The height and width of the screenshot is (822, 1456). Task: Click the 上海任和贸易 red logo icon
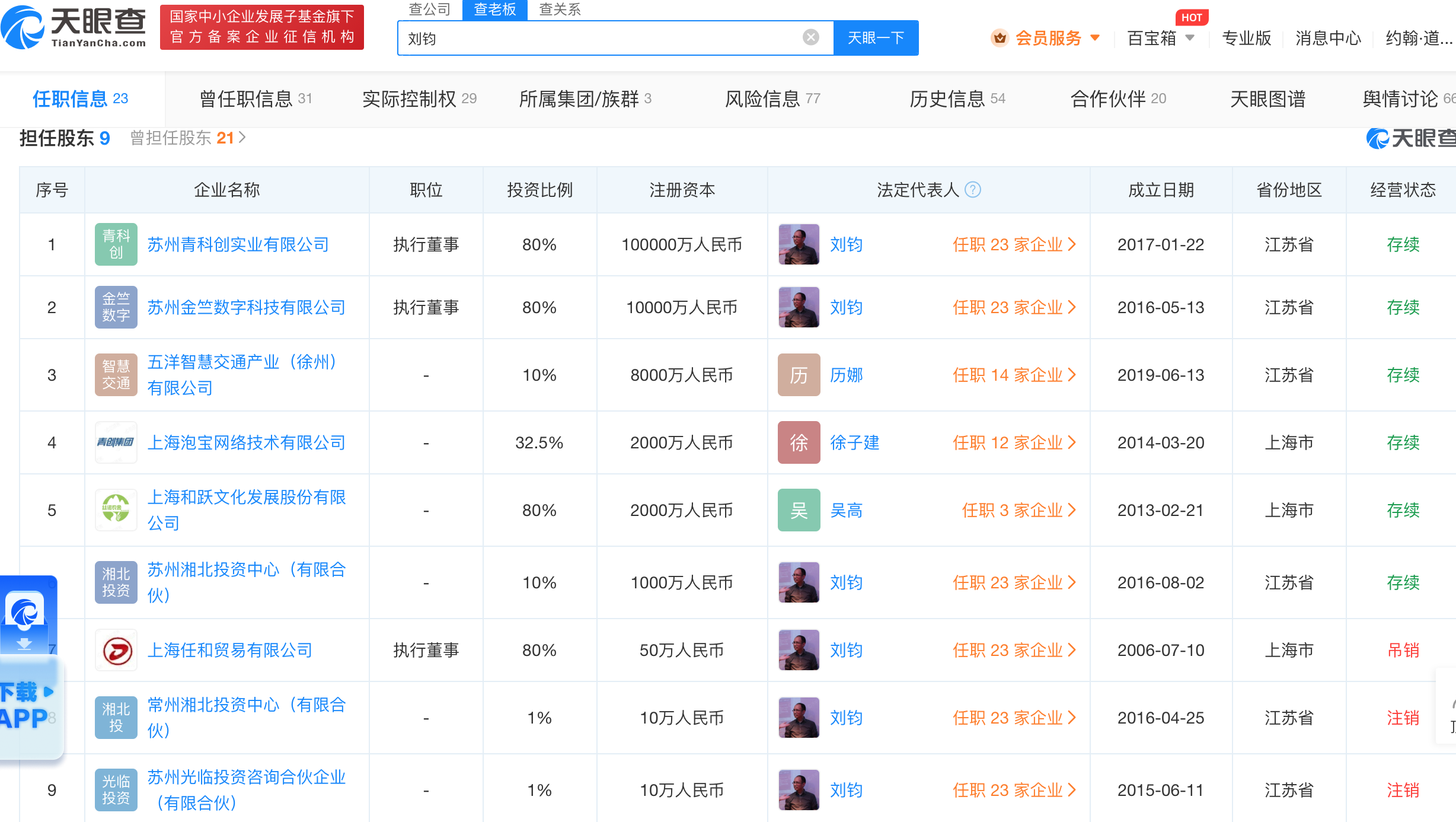[x=116, y=650]
